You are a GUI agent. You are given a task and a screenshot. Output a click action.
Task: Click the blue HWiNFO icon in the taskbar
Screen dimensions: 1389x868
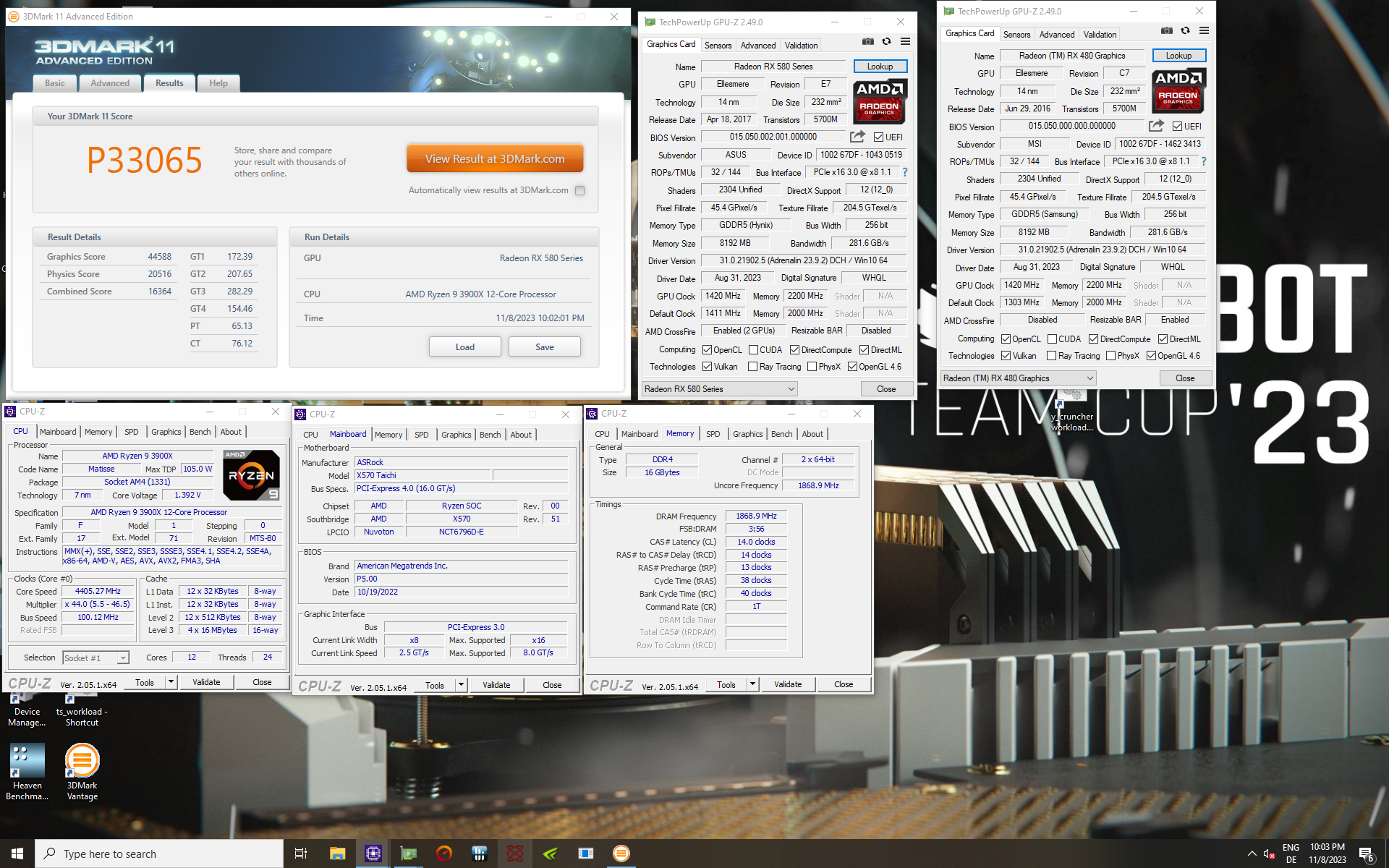[479, 854]
